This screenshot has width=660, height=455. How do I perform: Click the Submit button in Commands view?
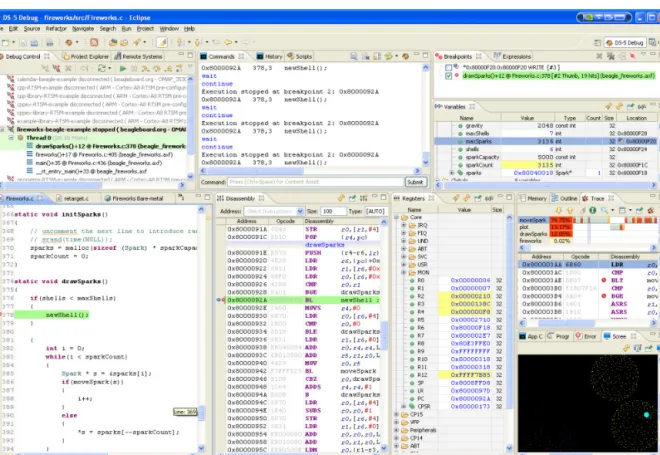(x=415, y=182)
